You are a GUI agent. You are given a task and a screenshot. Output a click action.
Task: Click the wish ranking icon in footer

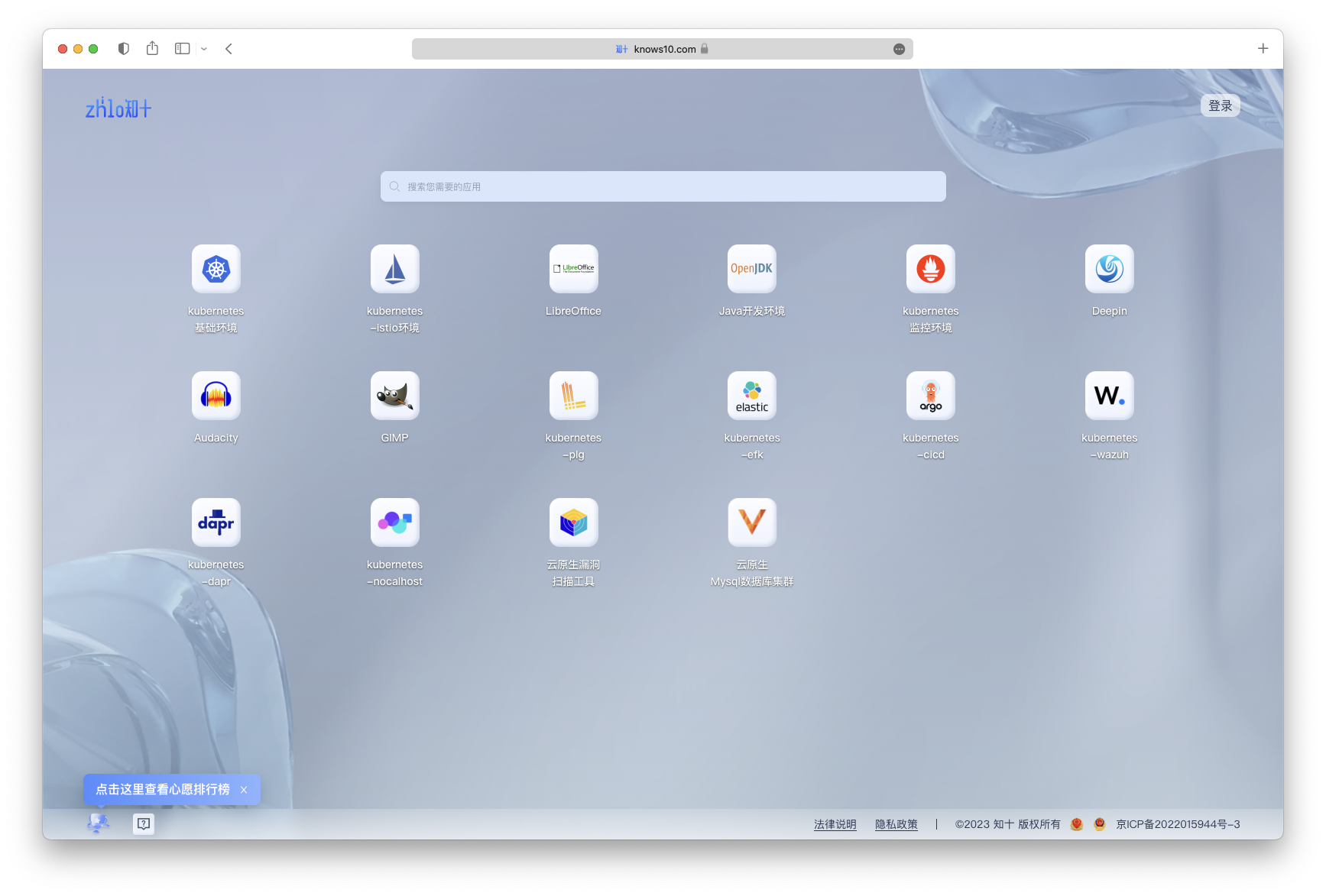pos(99,823)
